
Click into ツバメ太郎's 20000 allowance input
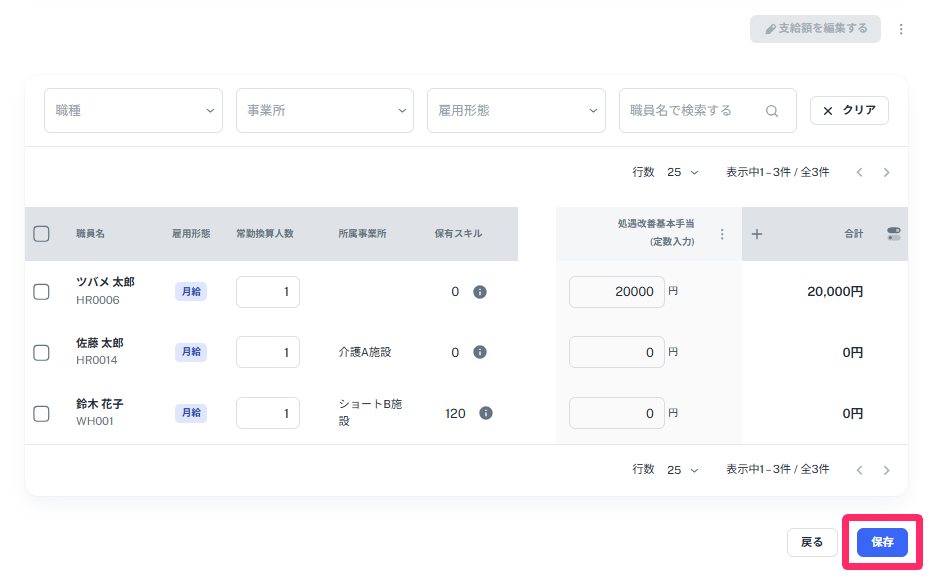(x=616, y=291)
